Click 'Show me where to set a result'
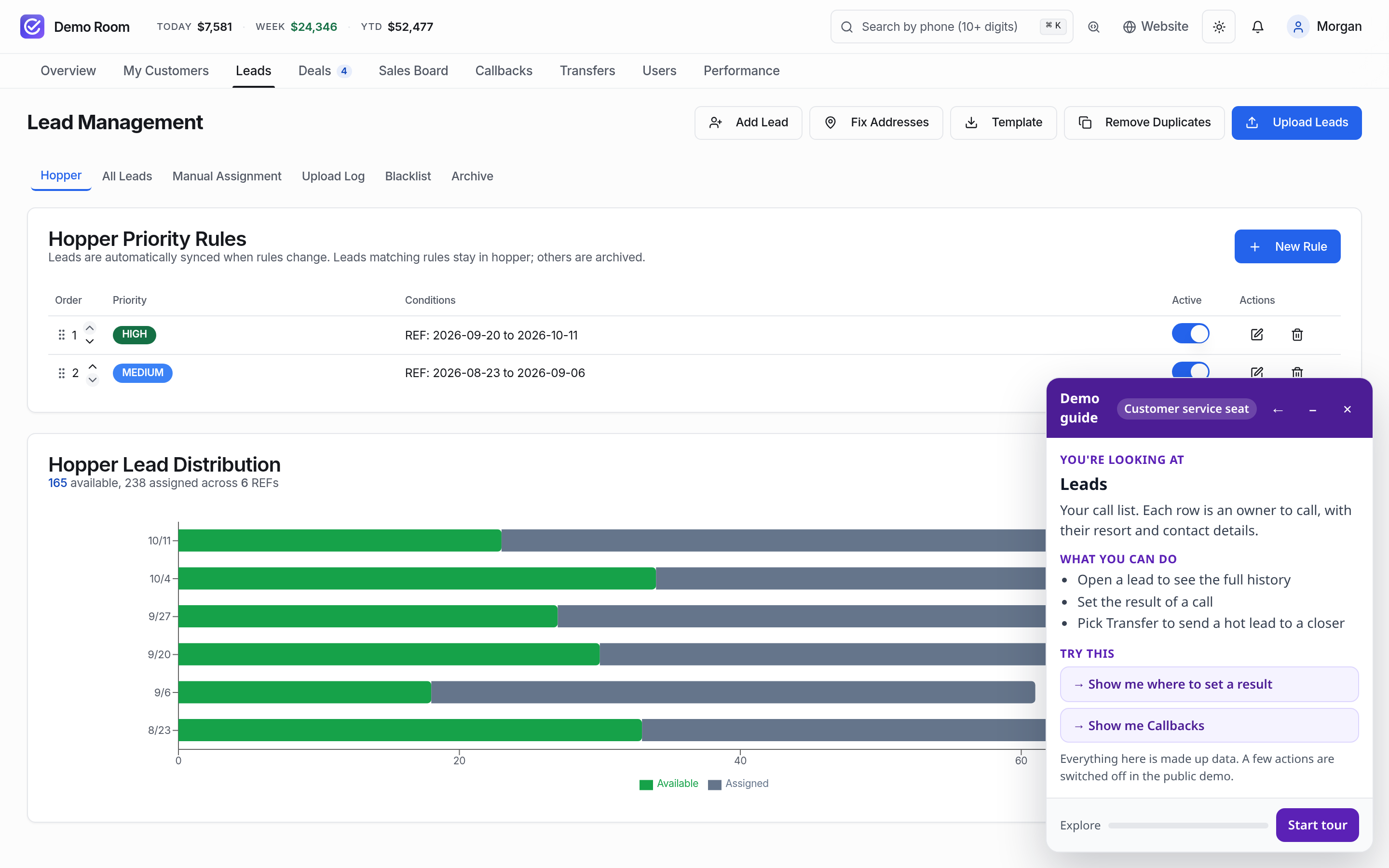Viewport: 1389px width, 868px height. tap(1209, 684)
